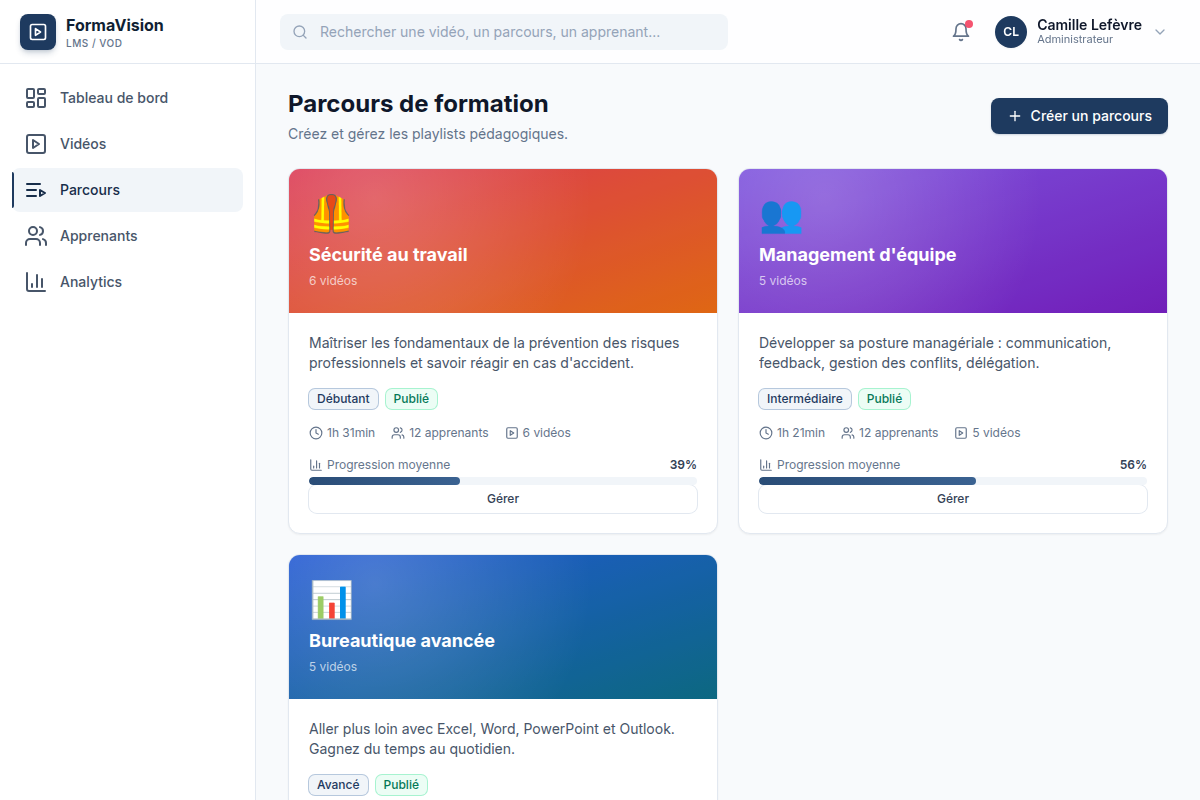Viewport: 1200px width, 800px height.
Task: Click the FormaVision logo icon
Action: [x=38, y=32]
